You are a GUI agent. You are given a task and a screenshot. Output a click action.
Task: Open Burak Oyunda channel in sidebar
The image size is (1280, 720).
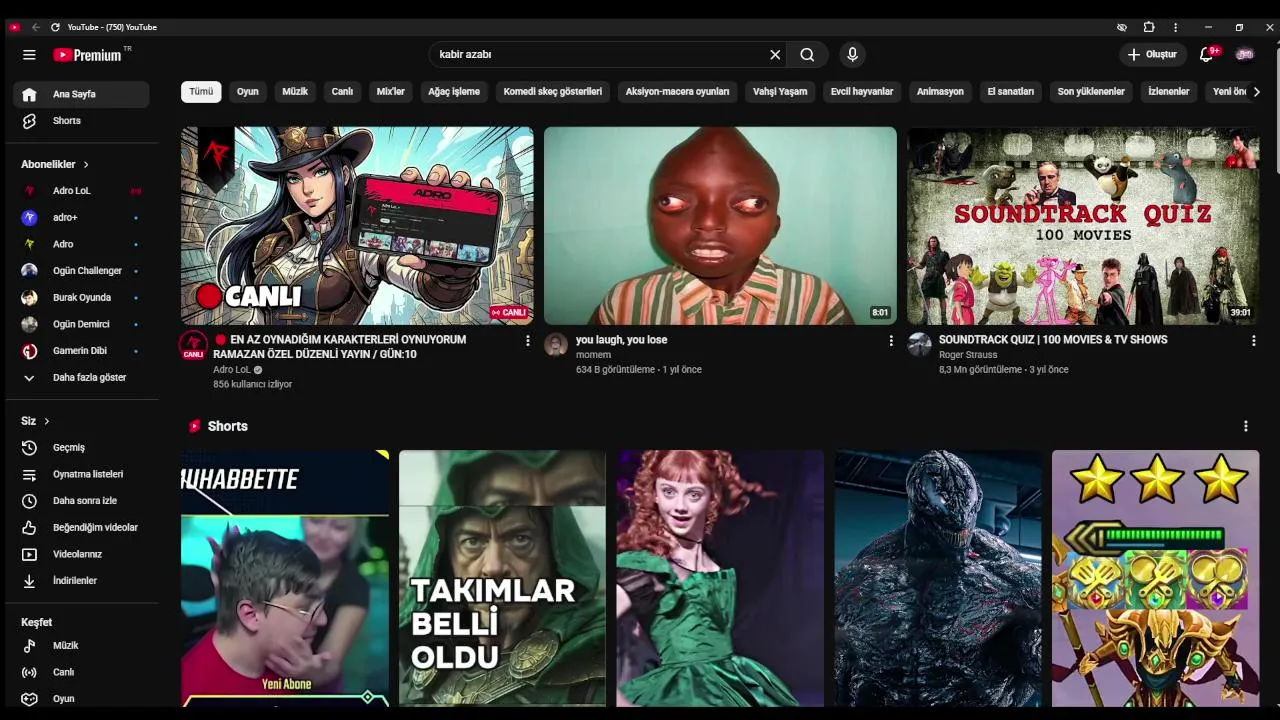pyautogui.click(x=81, y=297)
